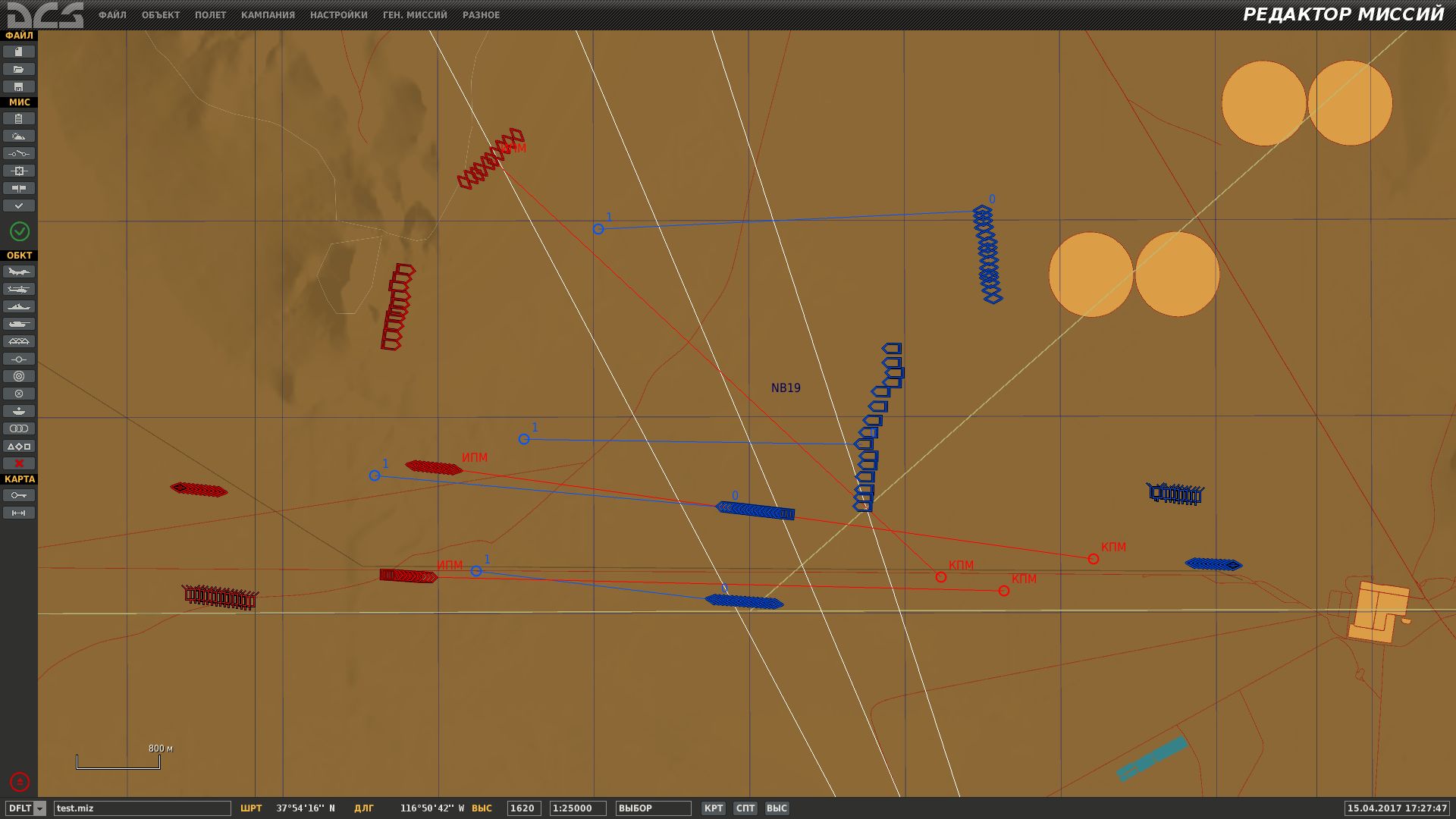
Task: Save the mission with floppy icon
Action: tap(19, 86)
